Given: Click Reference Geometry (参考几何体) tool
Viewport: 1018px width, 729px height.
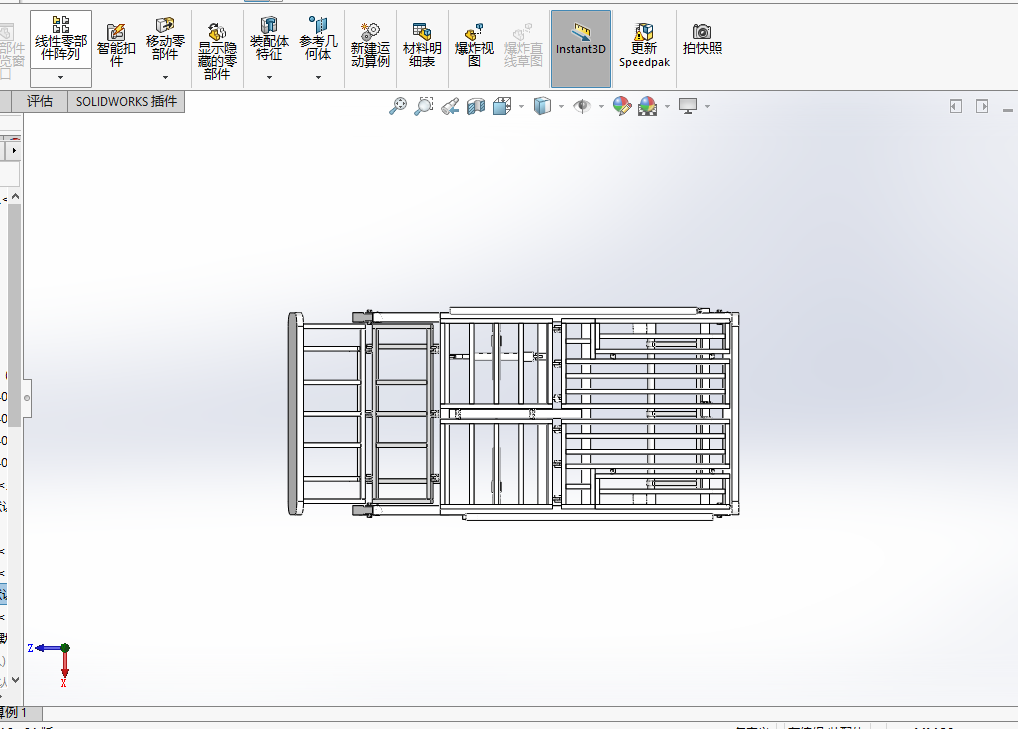Looking at the screenshot, I should 318,39.
